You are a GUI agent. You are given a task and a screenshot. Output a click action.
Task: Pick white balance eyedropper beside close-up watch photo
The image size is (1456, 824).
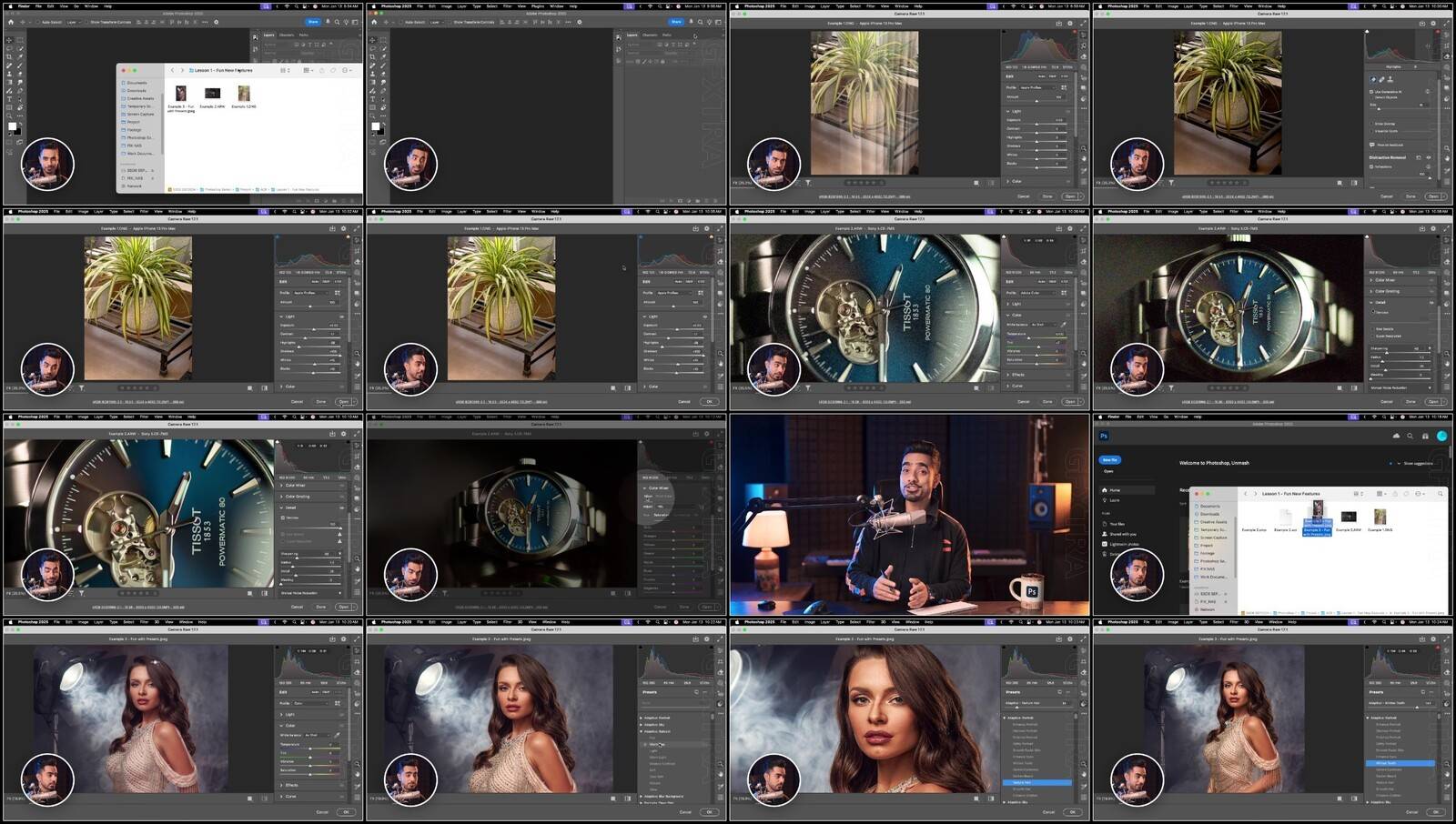click(1064, 325)
